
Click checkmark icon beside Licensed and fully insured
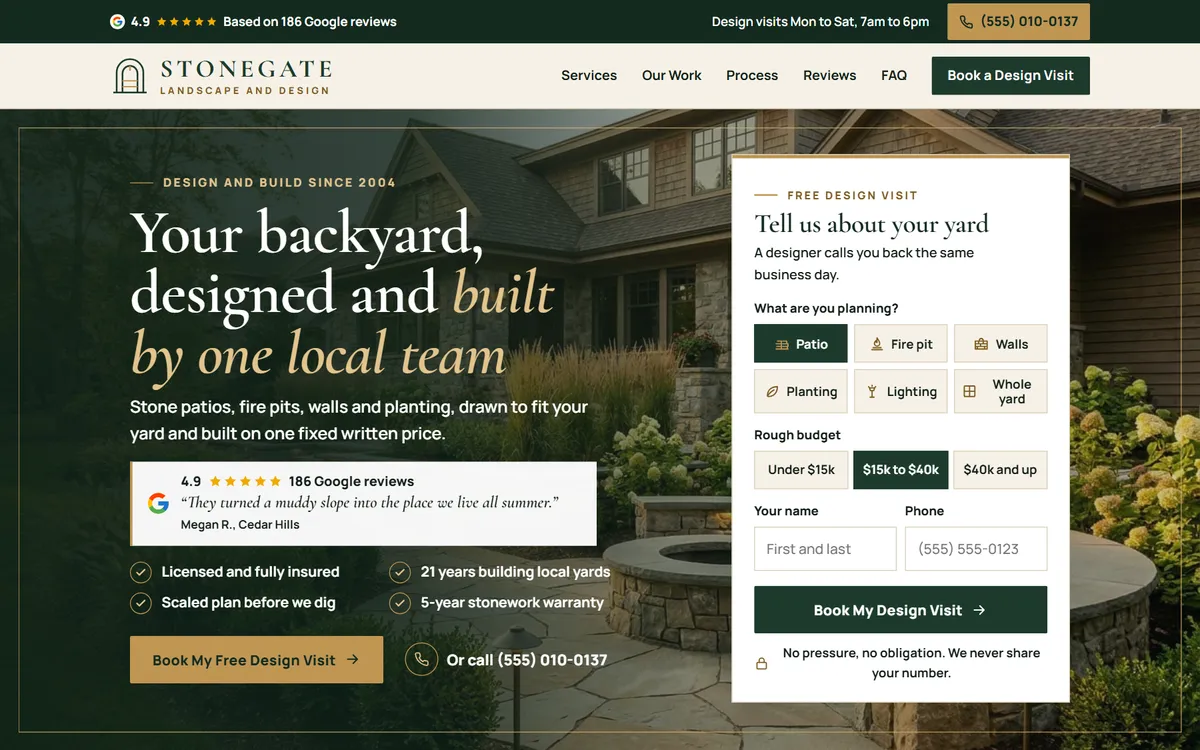(141, 572)
